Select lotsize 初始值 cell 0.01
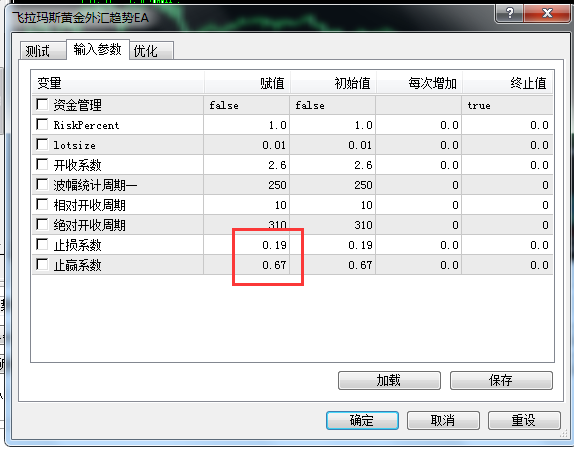The height and width of the screenshot is (450, 574). [332, 145]
